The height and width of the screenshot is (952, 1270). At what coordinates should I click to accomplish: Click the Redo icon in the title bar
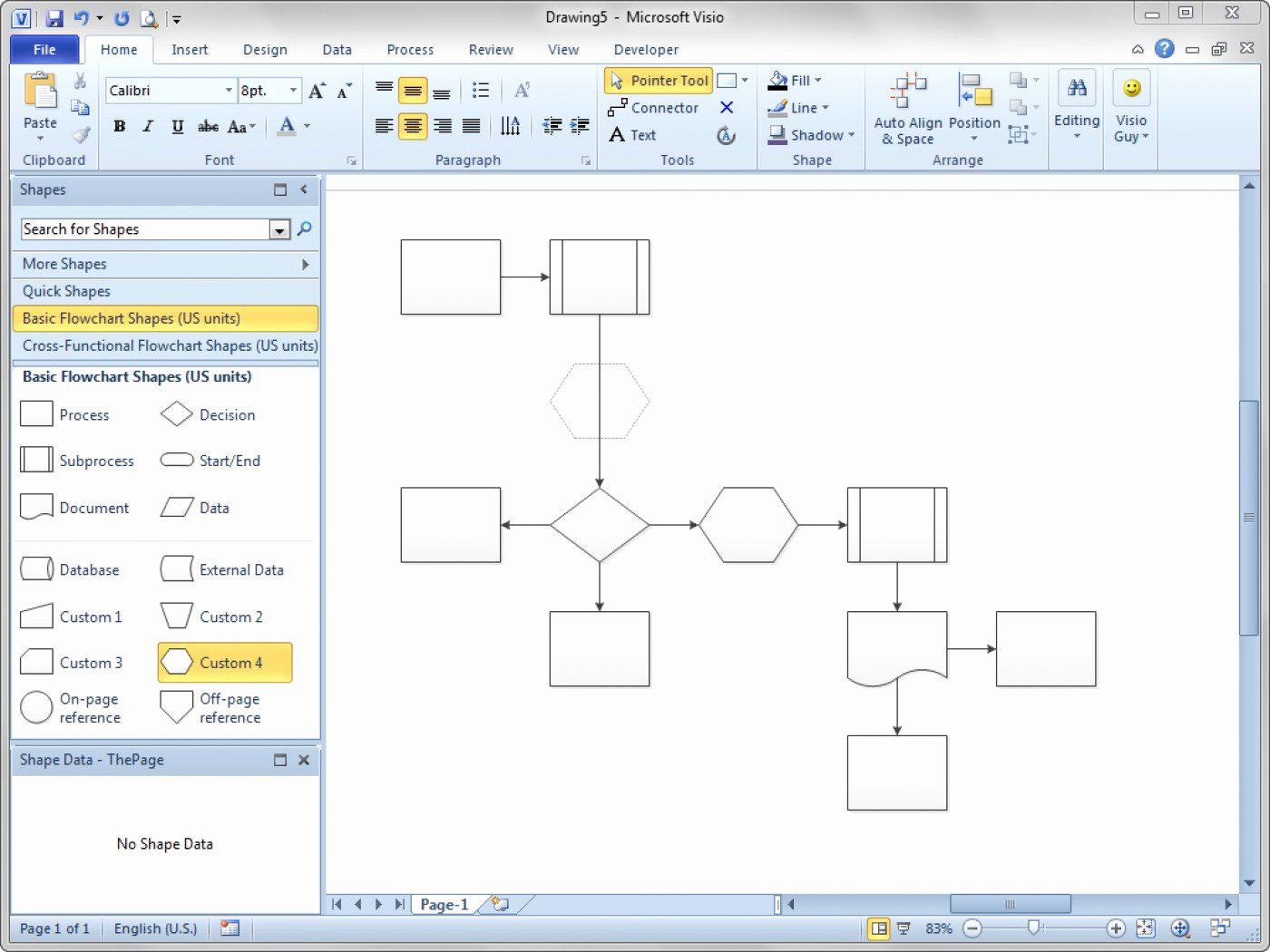tap(122, 17)
